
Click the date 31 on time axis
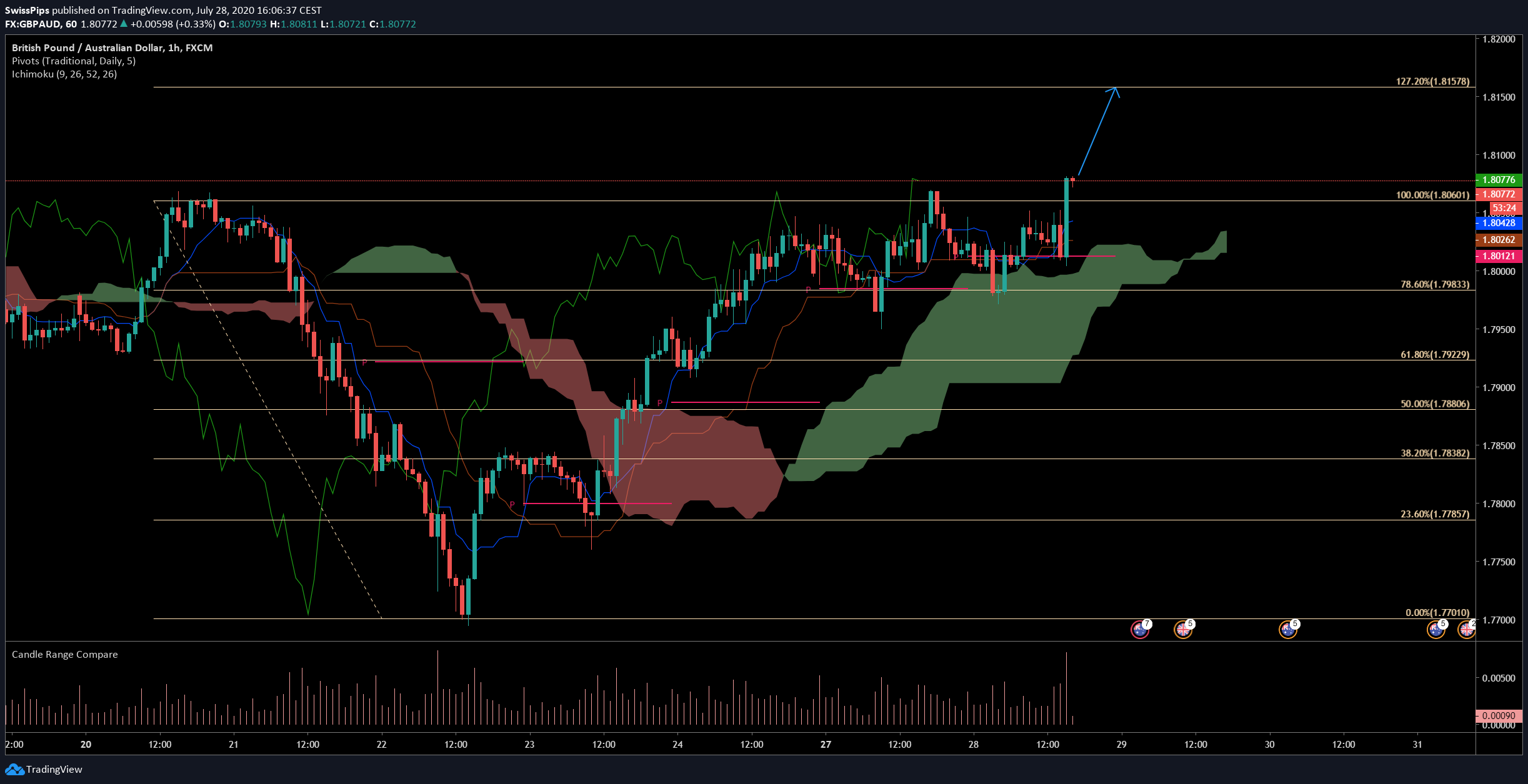[x=1417, y=744]
